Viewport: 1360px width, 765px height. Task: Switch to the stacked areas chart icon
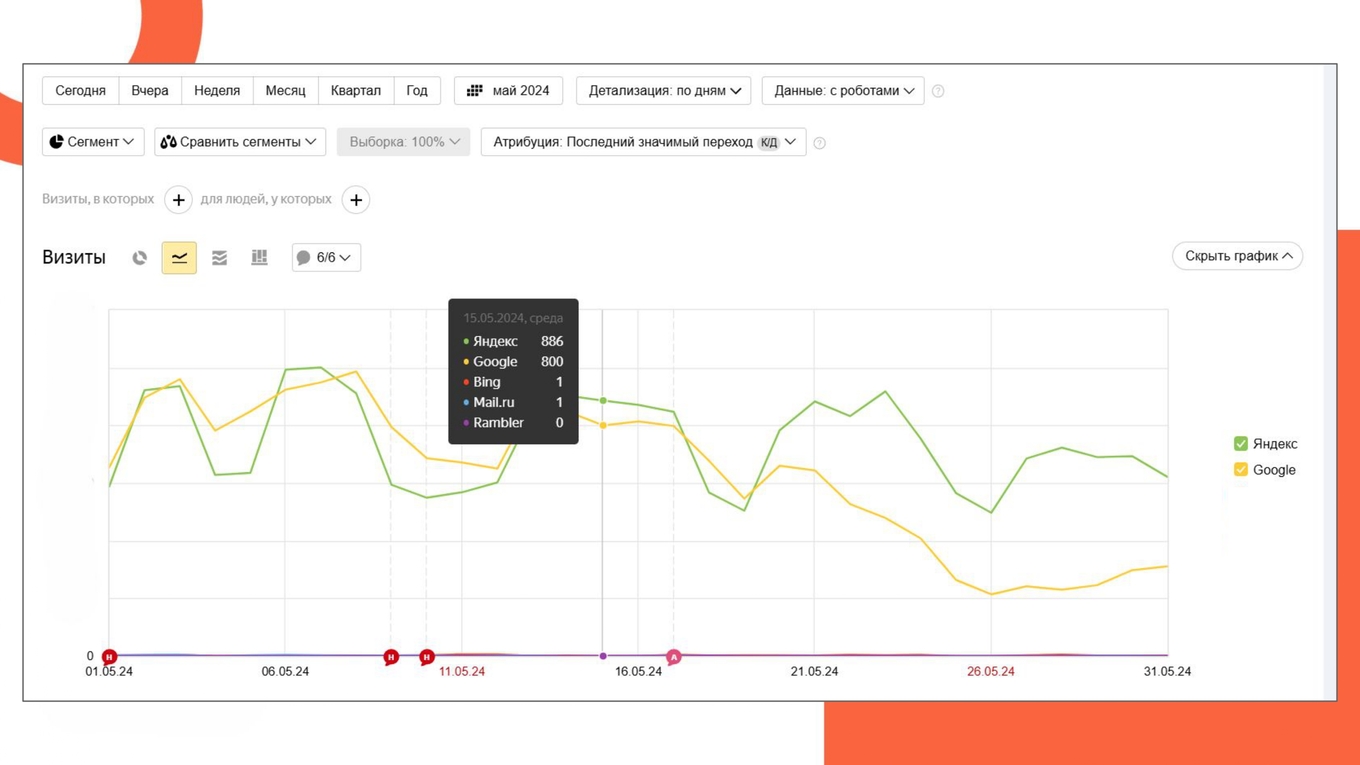click(219, 257)
